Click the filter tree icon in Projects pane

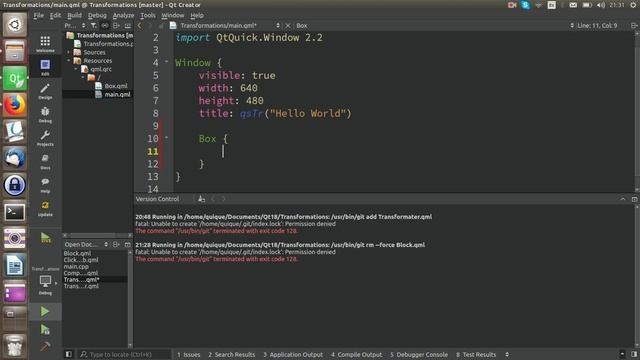click(93, 25)
